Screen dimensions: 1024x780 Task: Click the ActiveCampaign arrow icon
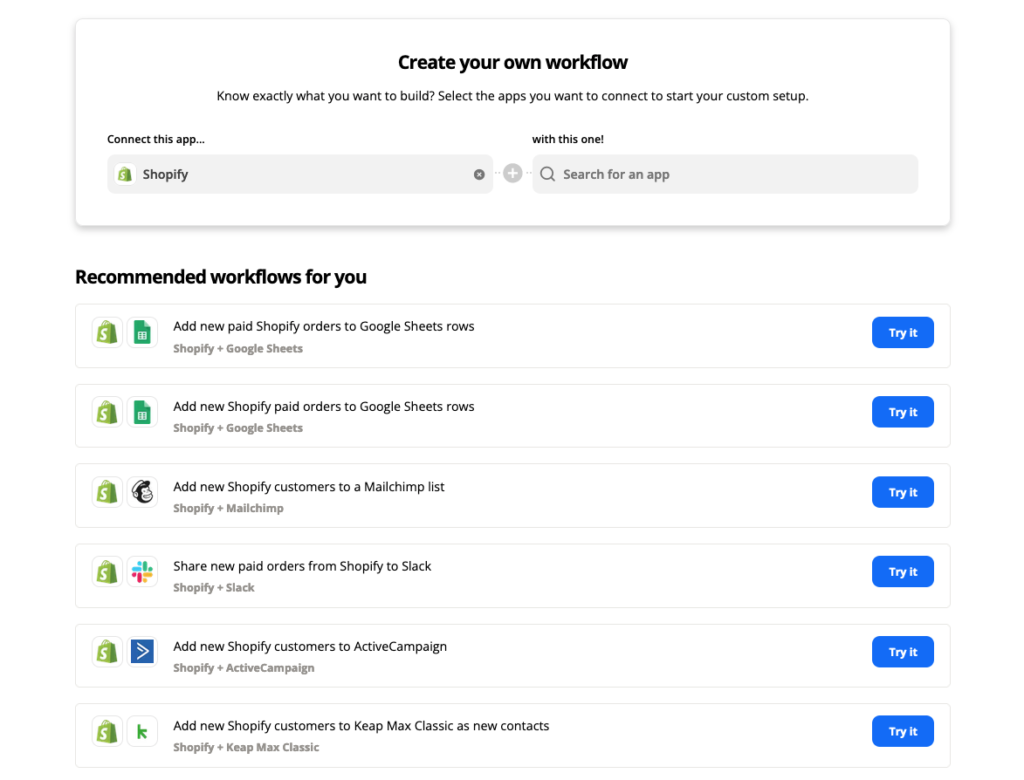[142, 651]
